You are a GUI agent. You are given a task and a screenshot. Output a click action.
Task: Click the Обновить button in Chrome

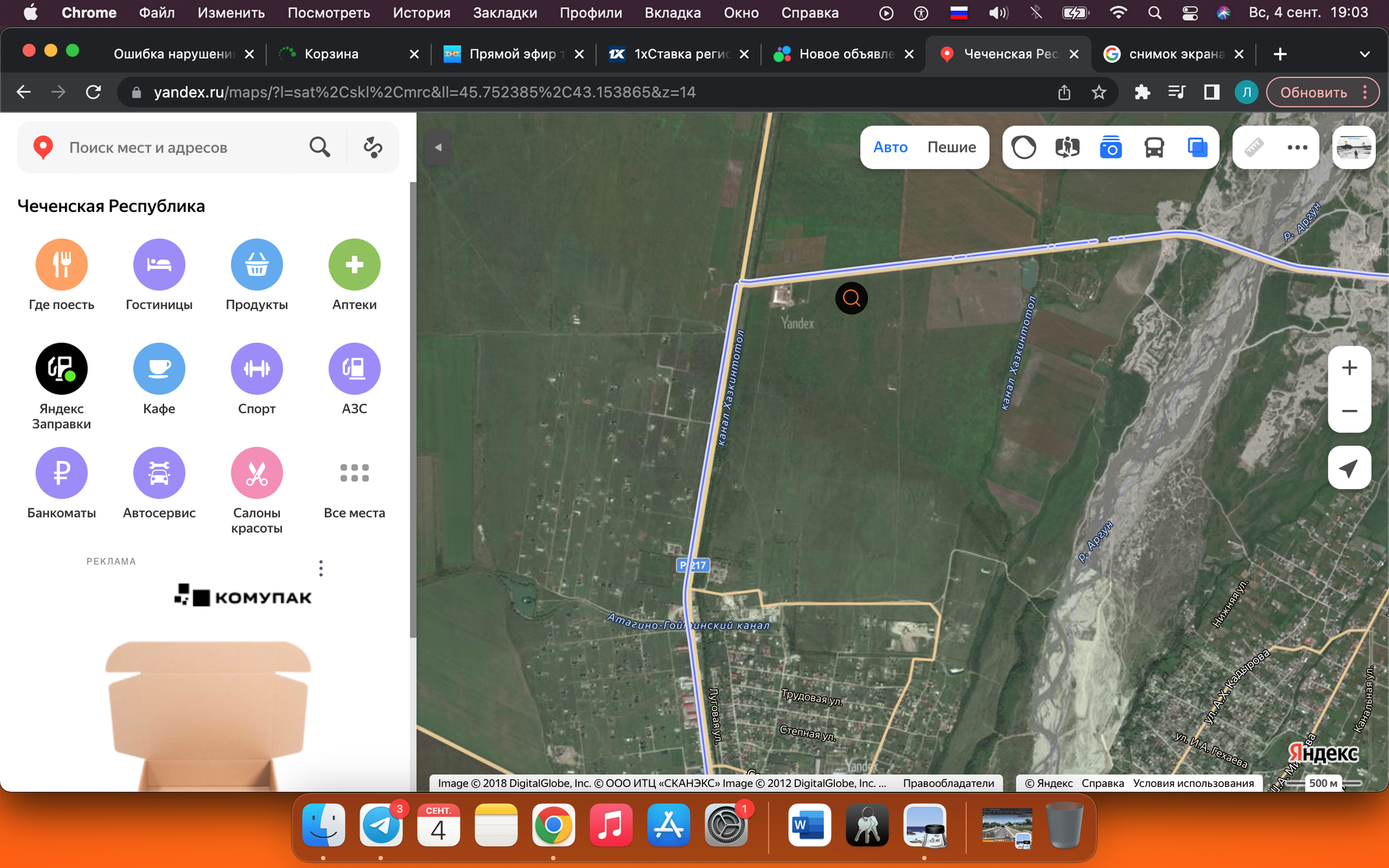1313,93
